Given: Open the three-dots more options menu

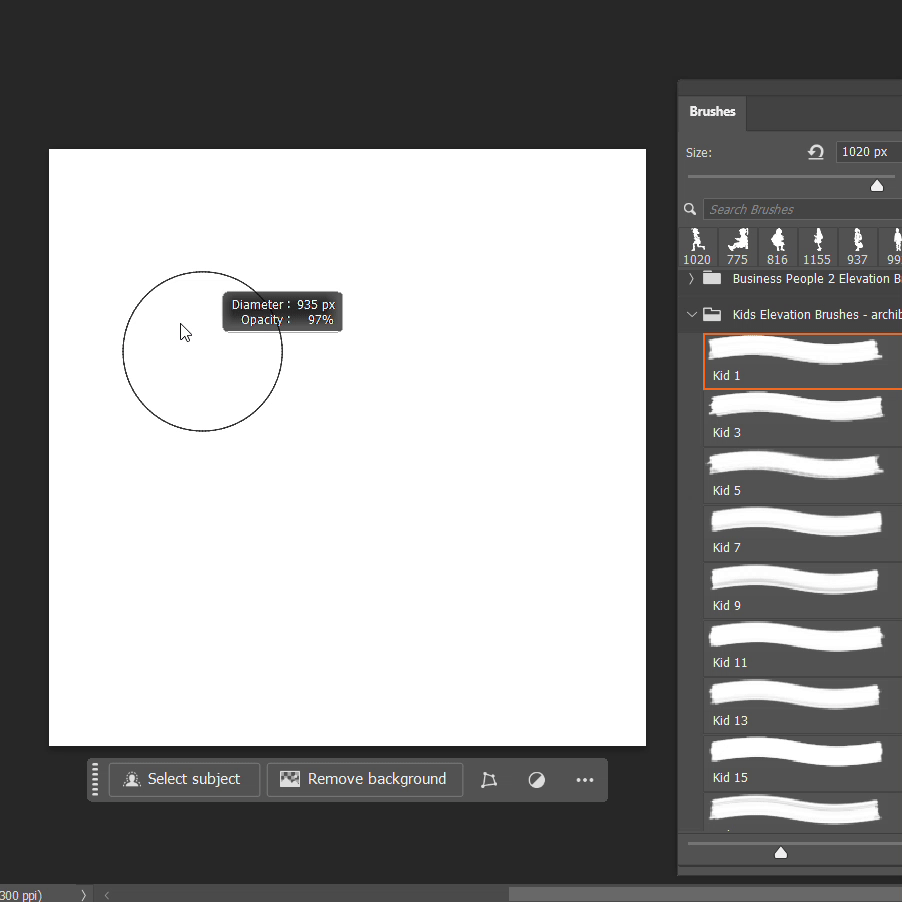Looking at the screenshot, I should [585, 780].
